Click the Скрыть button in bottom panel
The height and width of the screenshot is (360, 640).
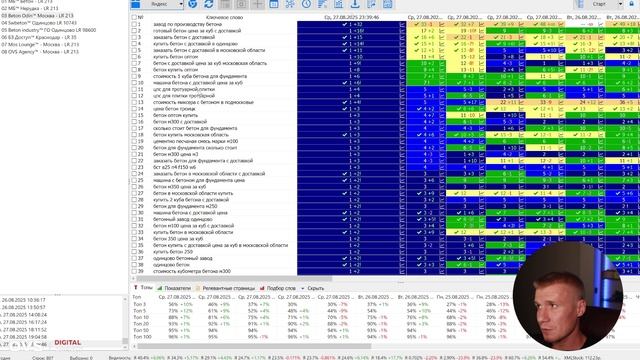tap(316, 288)
